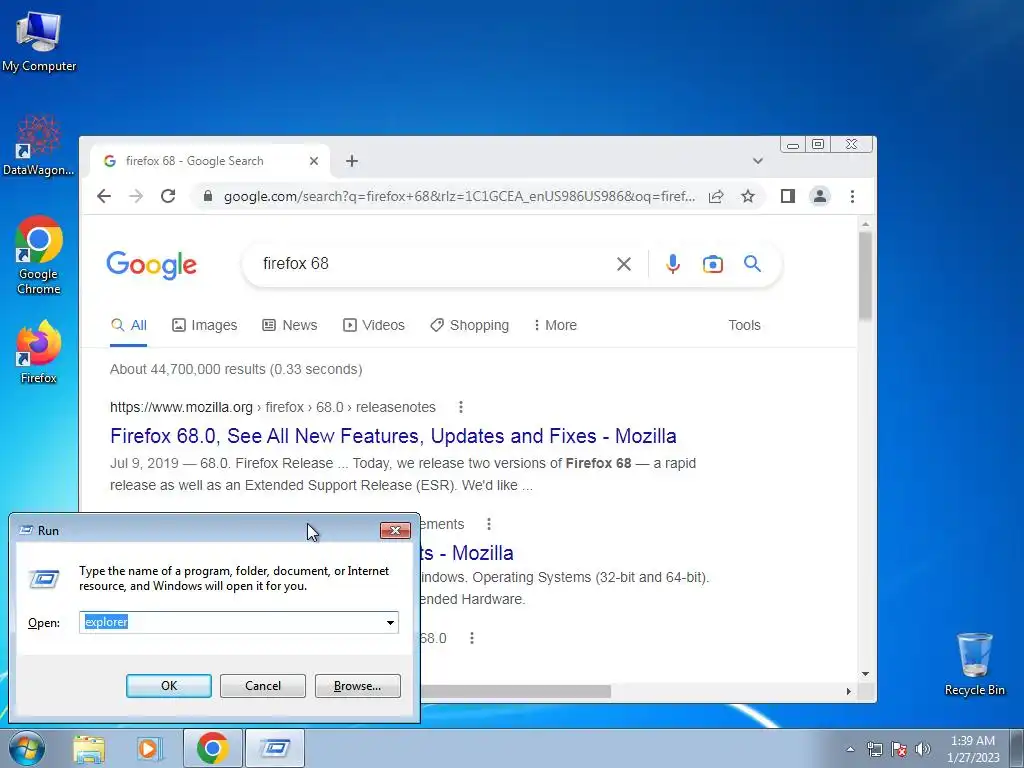Screen dimensions: 1024x768
Task: Open a new Chrome tab with plus
Action: pyautogui.click(x=352, y=161)
